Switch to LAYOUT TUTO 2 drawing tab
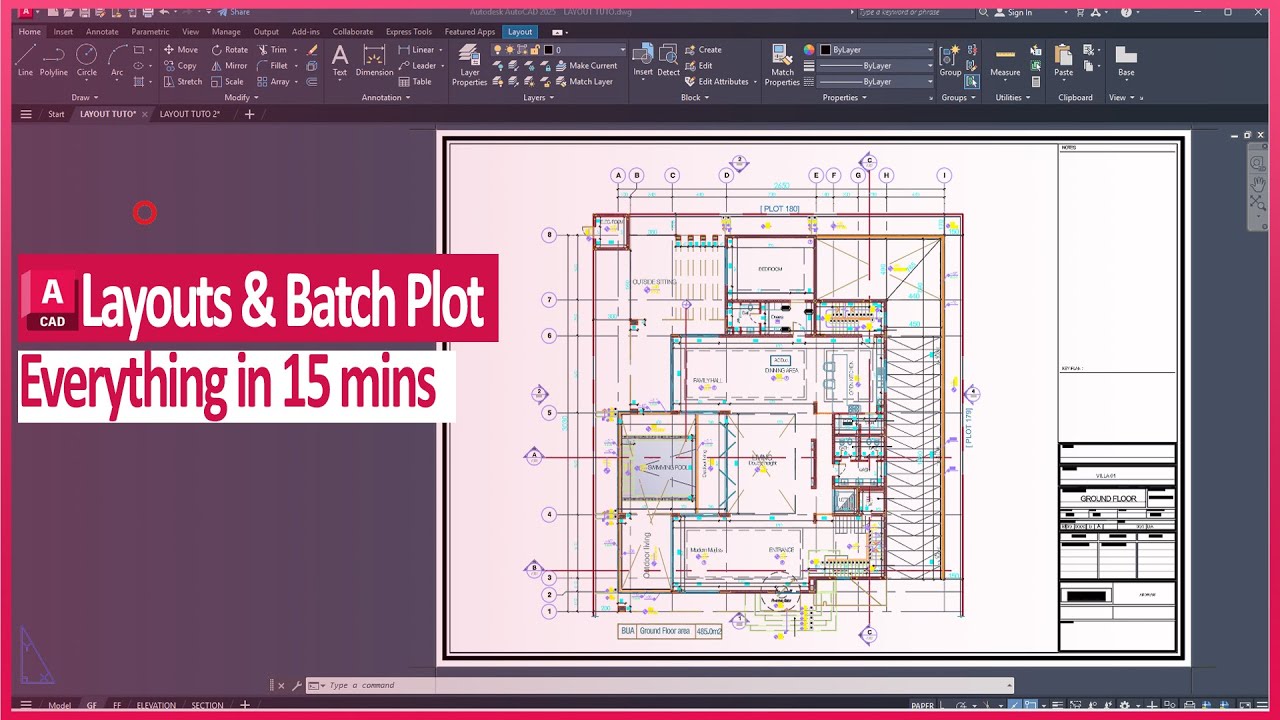 coord(190,114)
